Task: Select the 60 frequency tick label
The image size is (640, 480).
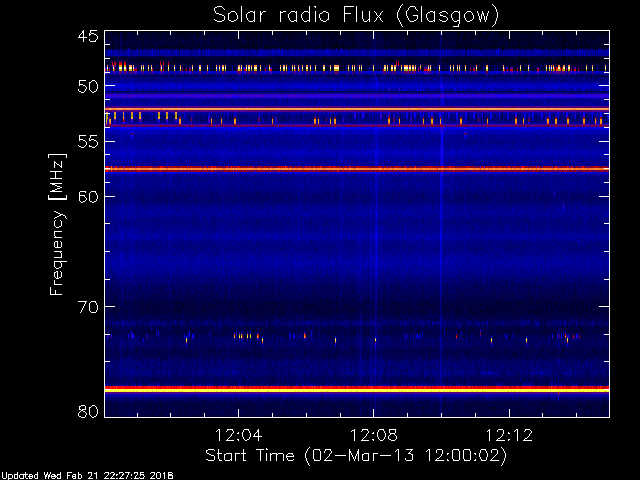Action: pos(88,197)
